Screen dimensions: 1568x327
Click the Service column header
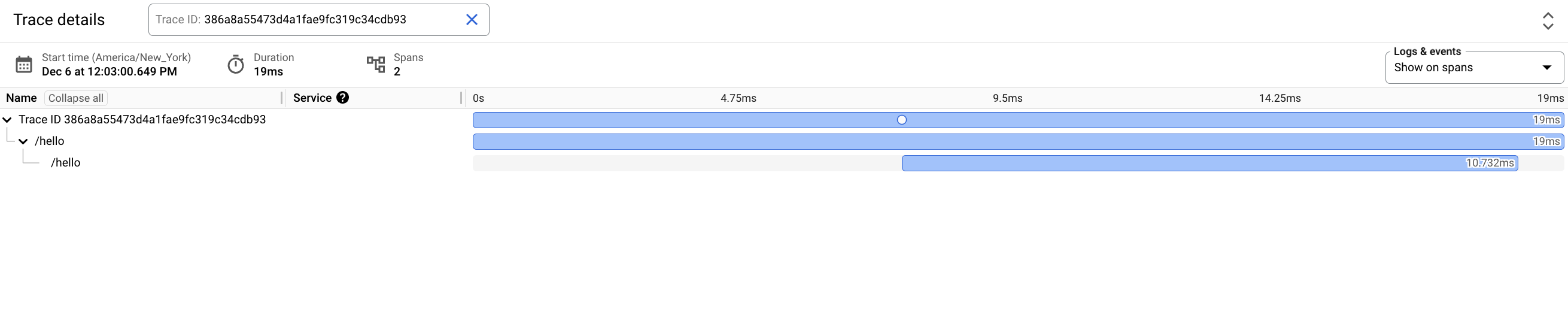pos(312,98)
